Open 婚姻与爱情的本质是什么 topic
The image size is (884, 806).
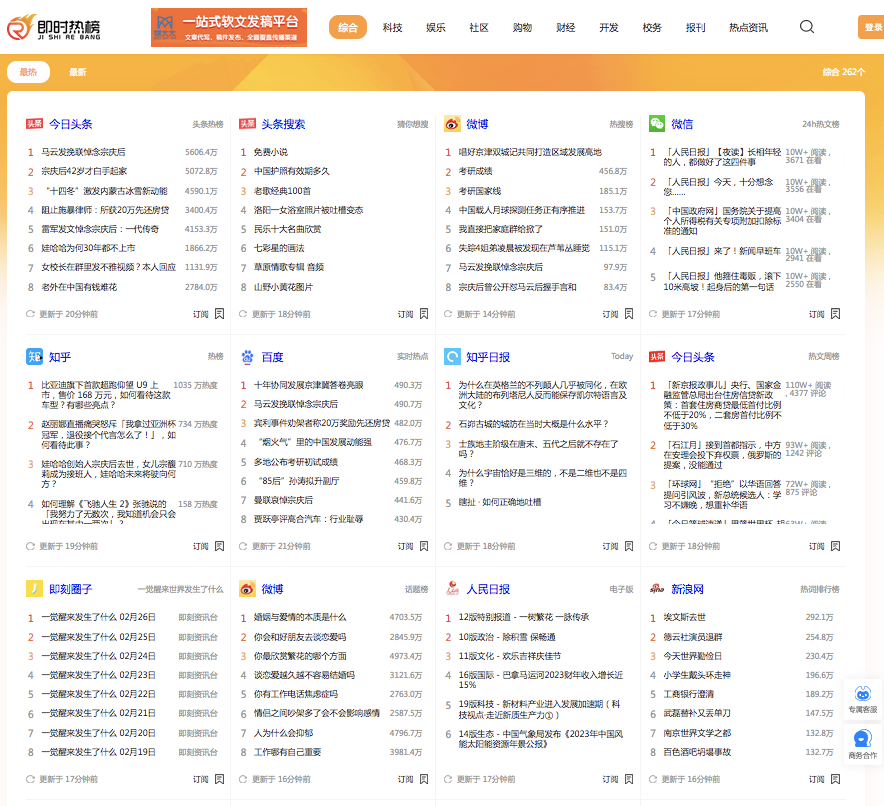300,617
